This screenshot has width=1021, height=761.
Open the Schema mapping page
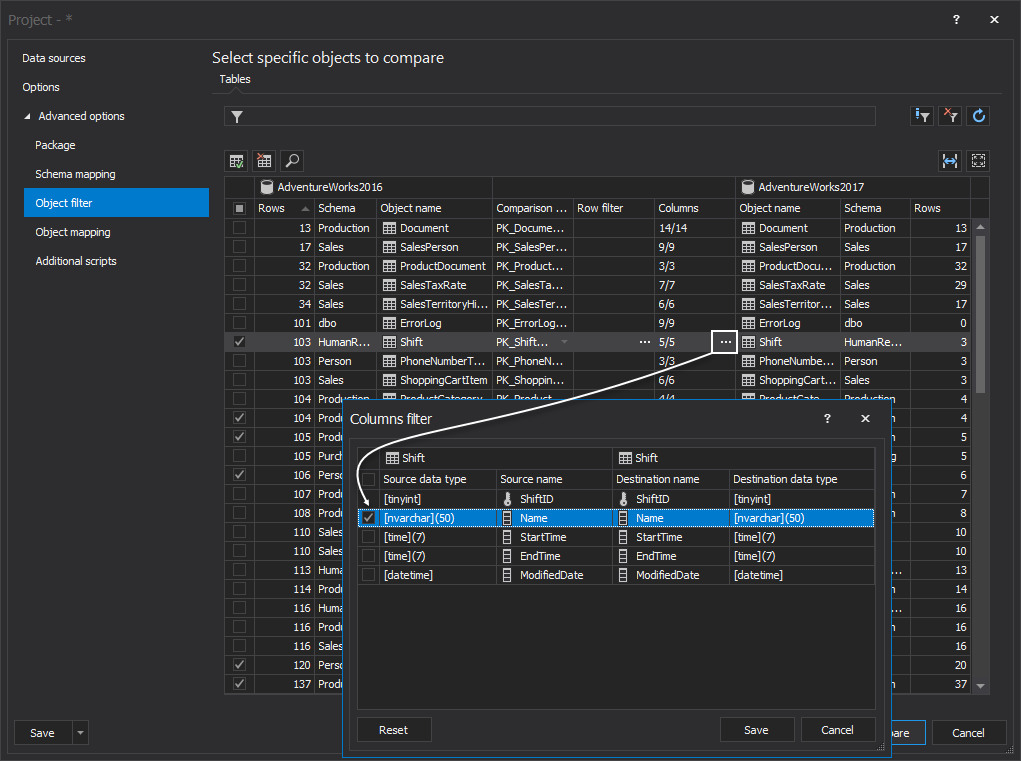pos(75,174)
